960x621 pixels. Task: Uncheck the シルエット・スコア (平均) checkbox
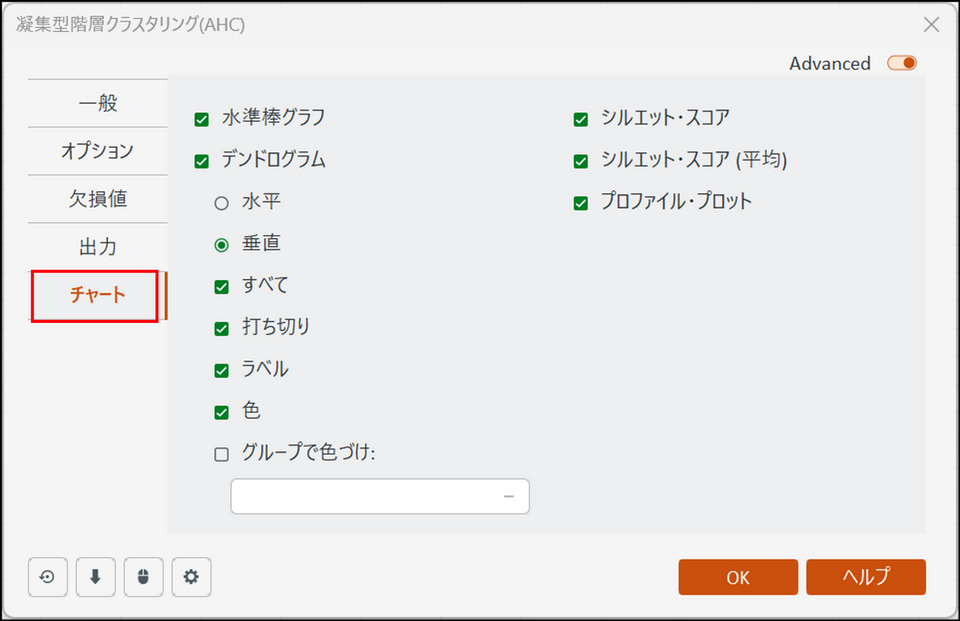[x=580, y=161]
